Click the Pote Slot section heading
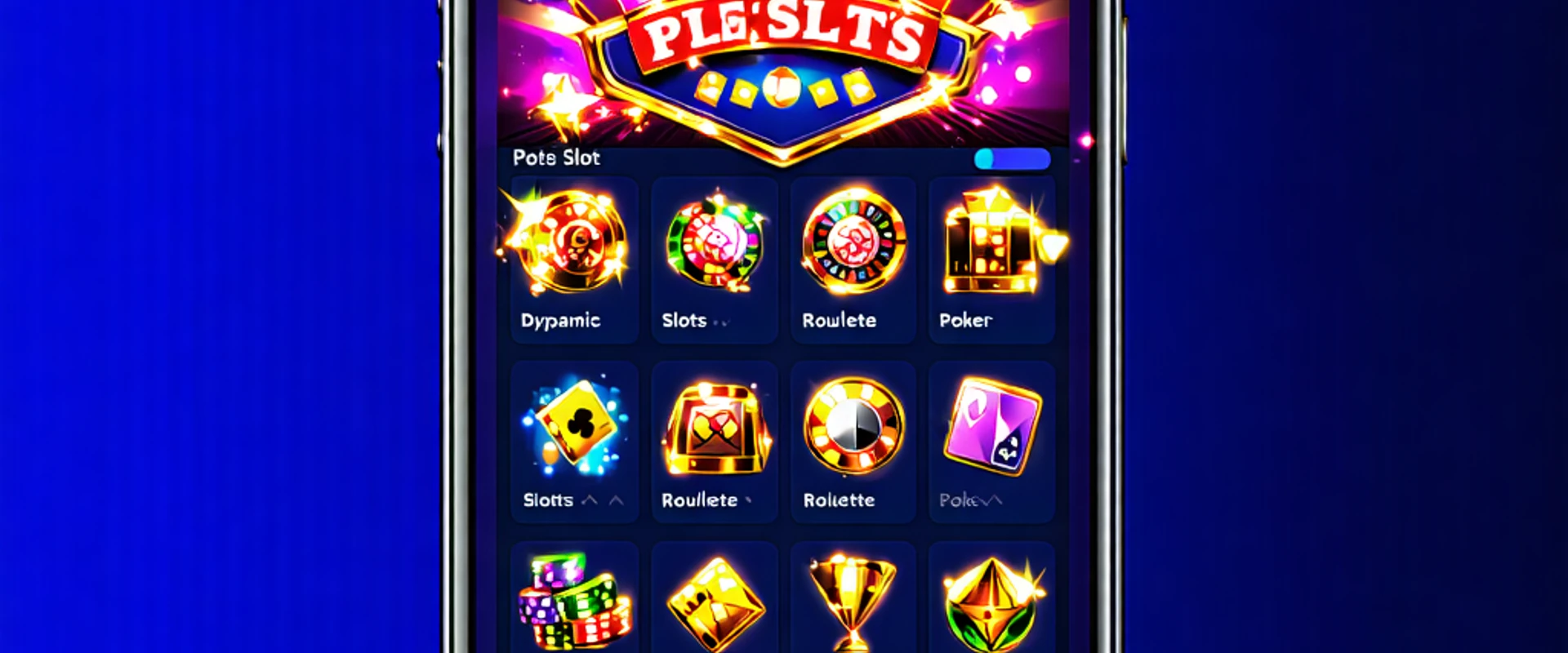Image resolution: width=1568 pixels, height=653 pixels. (556, 158)
